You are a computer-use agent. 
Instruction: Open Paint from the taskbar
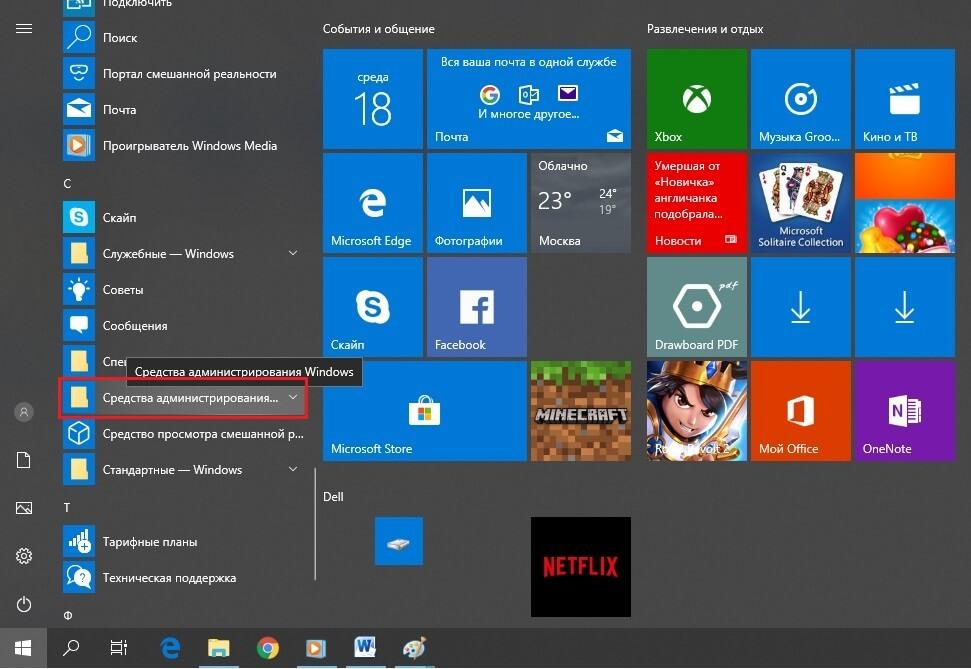414,648
